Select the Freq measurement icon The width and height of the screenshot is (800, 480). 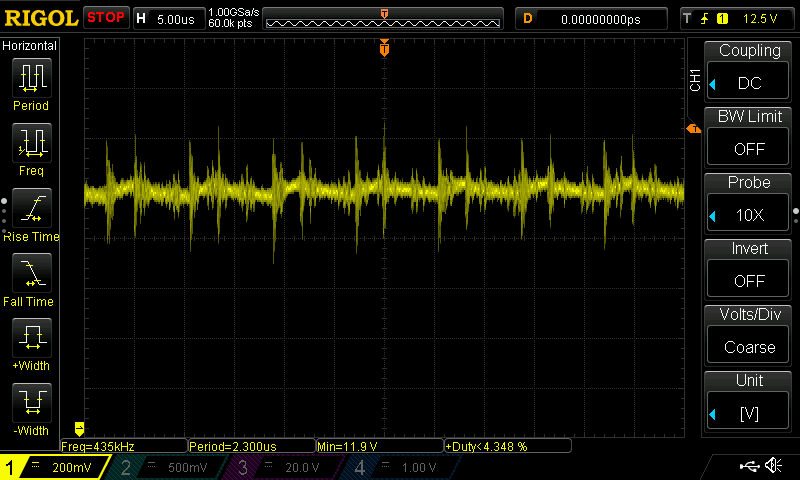pyautogui.click(x=30, y=145)
